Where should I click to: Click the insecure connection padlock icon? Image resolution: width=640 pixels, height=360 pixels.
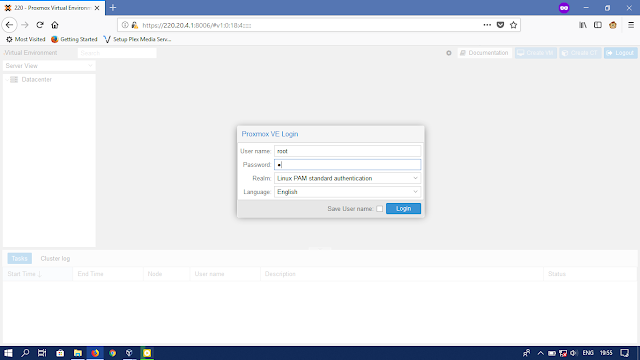coord(135,25)
